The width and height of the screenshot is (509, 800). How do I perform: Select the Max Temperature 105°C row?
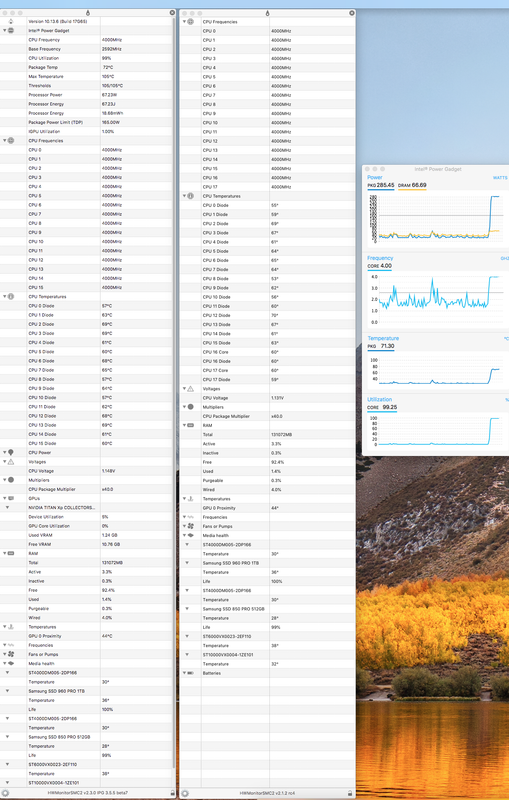click(87, 77)
